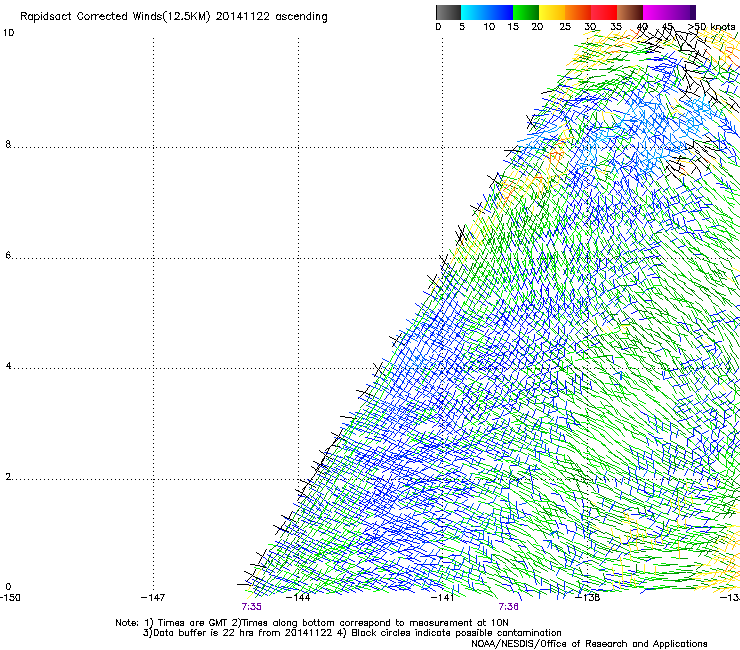Click the note line 'Data buffer is 22 hrs'
Image resolution: width=740 pixels, height=650 pixels.
[x=352, y=633]
